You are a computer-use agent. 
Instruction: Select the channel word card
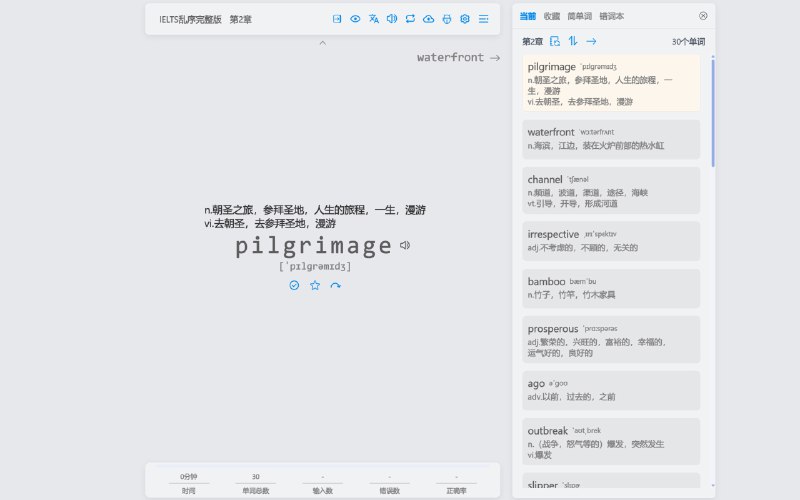click(x=611, y=190)
